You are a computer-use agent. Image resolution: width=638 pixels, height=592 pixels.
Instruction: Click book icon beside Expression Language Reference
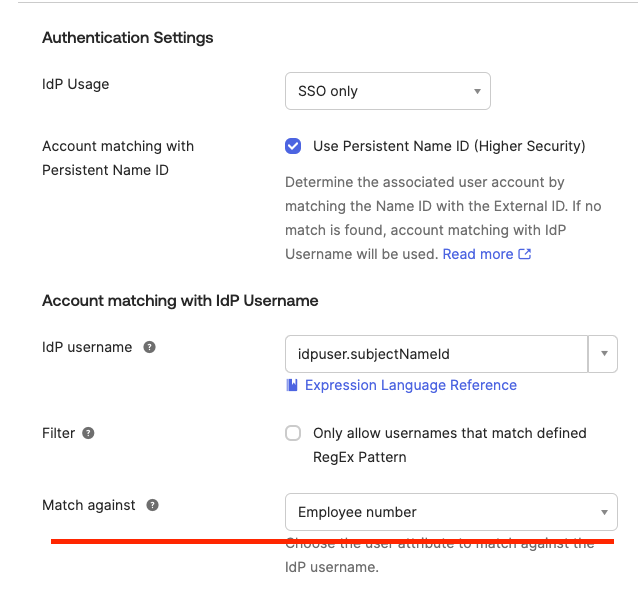(x=292, y=385)
